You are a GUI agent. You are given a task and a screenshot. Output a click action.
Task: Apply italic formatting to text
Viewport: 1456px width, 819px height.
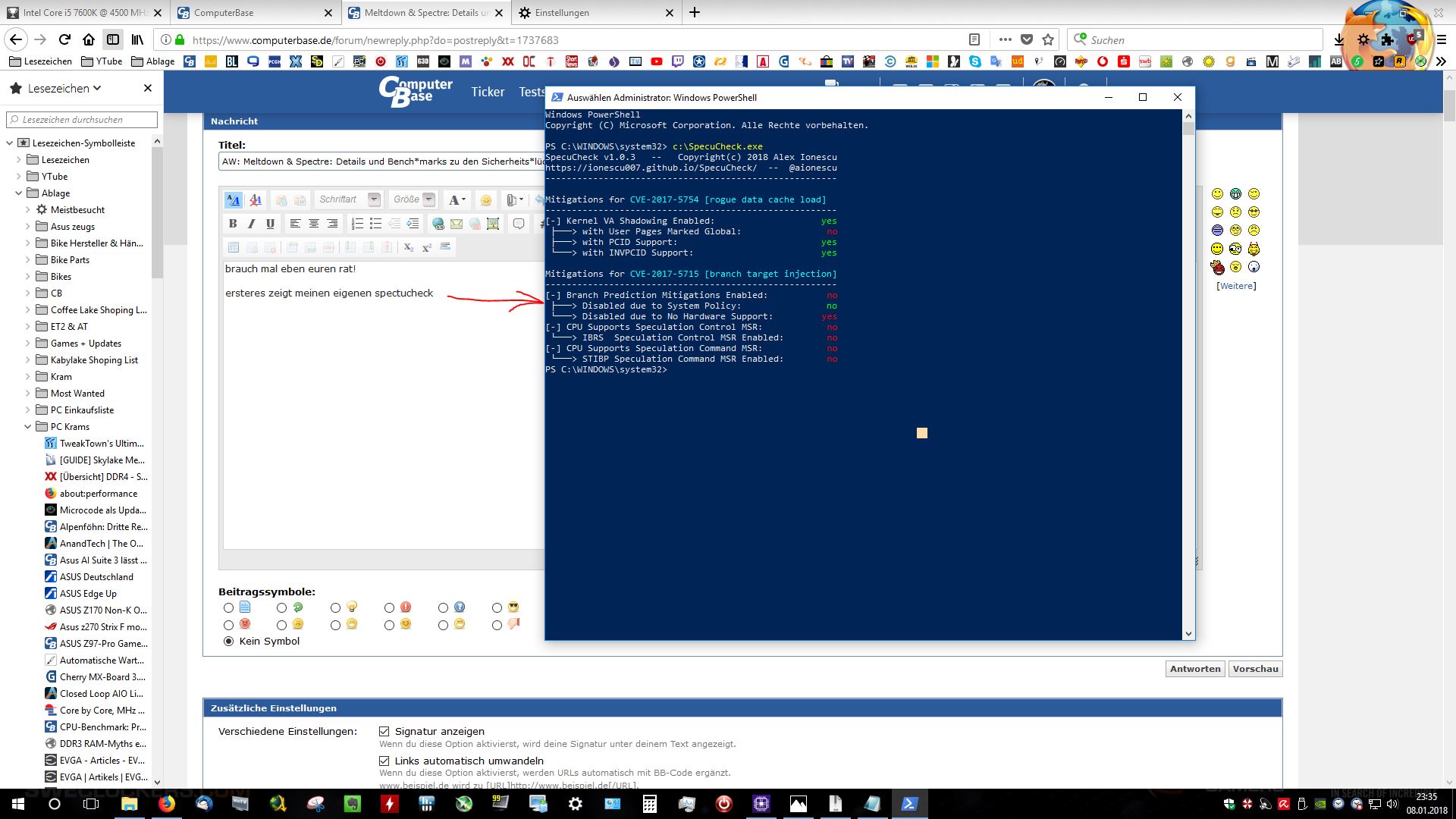pyautogui.click(x=251, y=224)
